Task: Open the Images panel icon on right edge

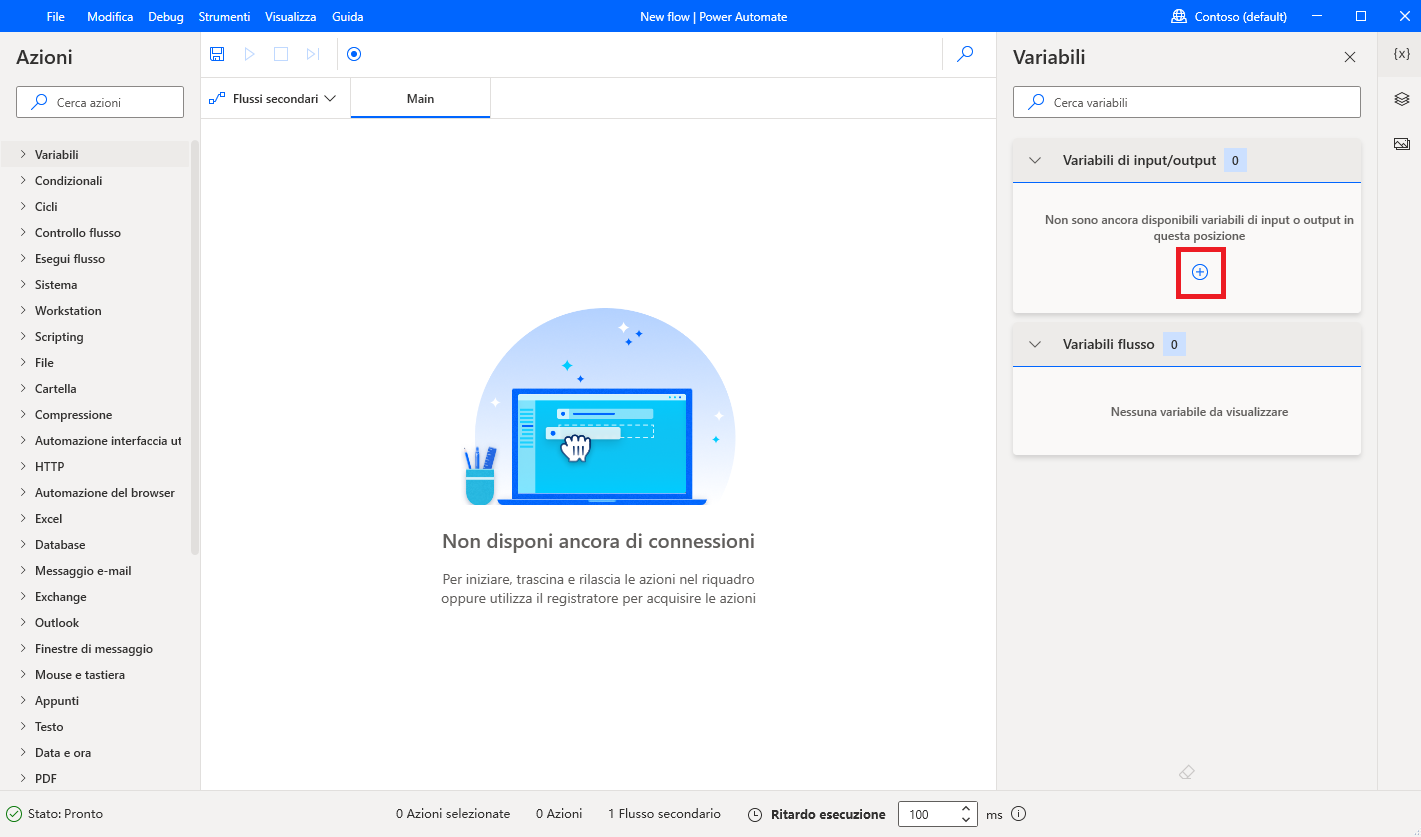Action: click(1401, 143)
